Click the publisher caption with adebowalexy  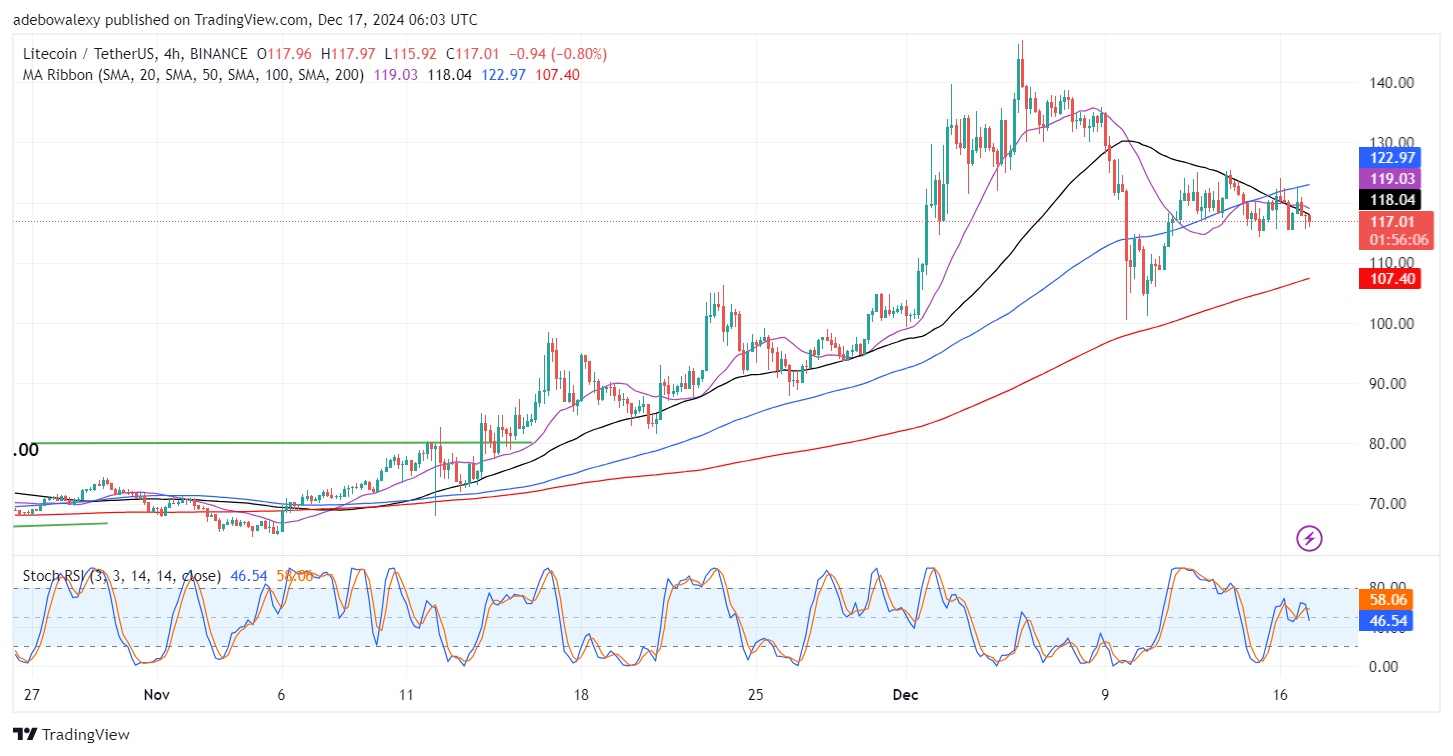click(245, 19)
